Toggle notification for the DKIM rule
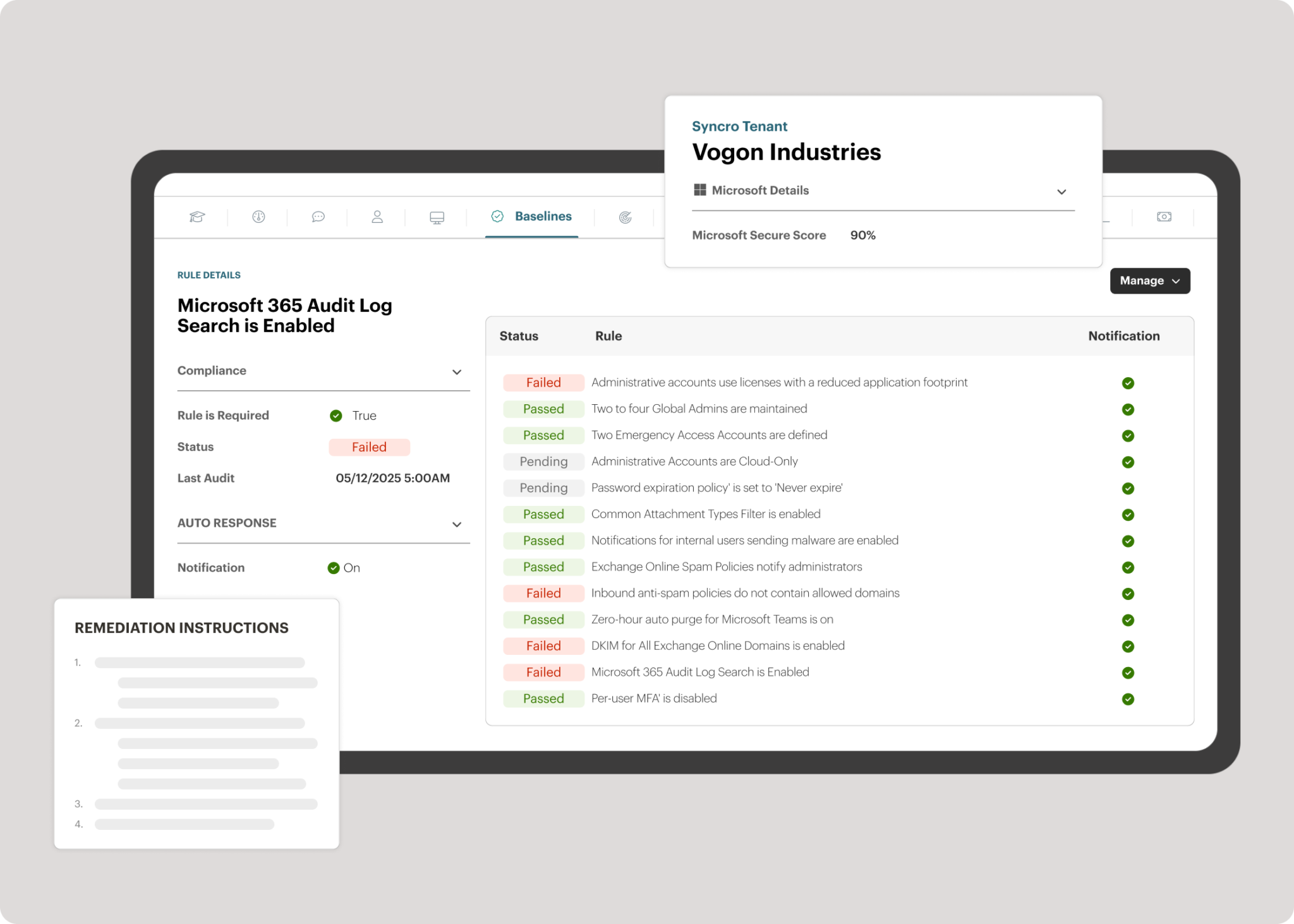1294x924 pixels. pyautogui.click(x=1128, y=646)
